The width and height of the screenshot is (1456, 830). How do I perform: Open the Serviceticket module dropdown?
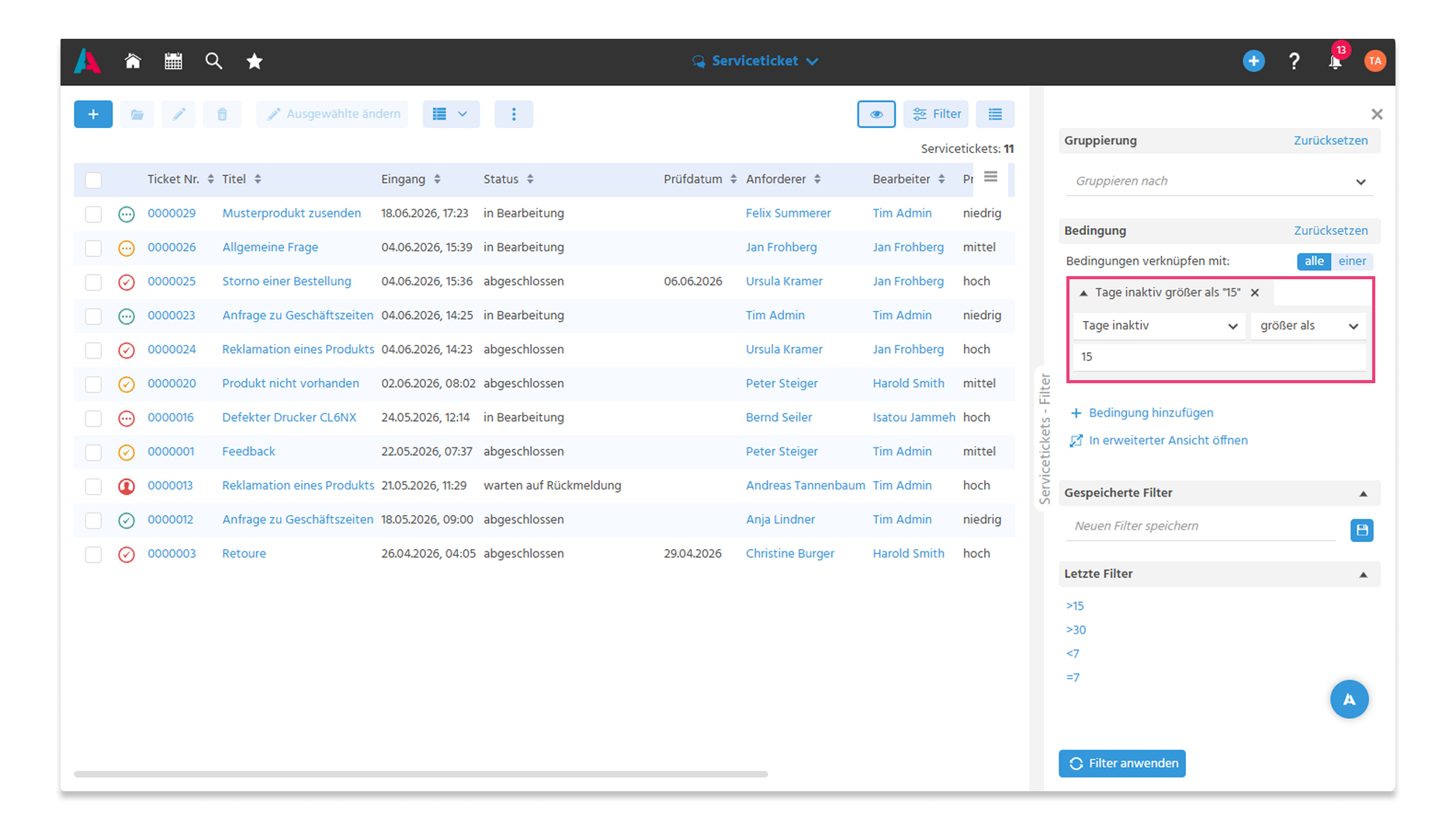pos(755,61)
